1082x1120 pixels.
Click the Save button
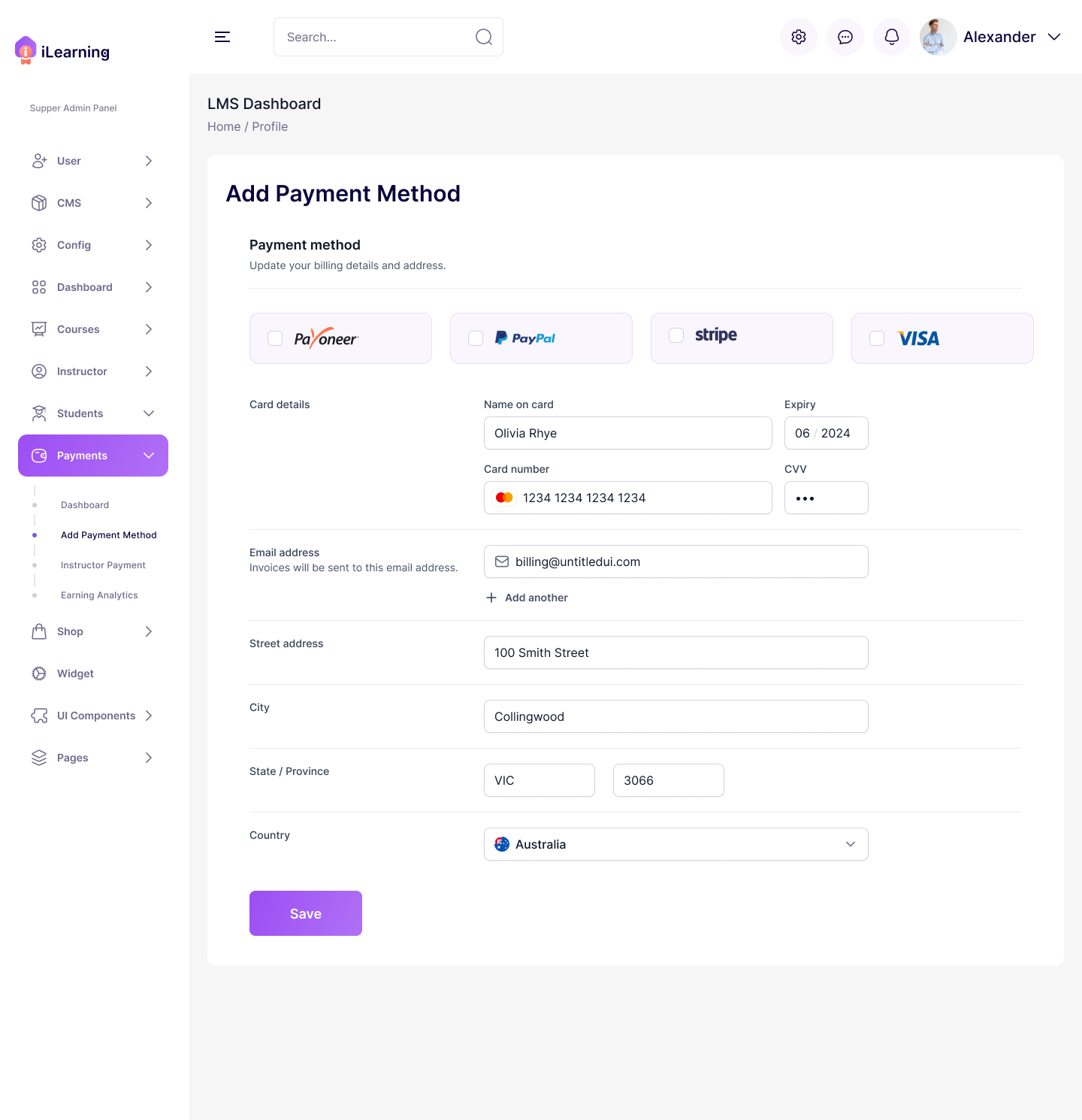[306, 913]
